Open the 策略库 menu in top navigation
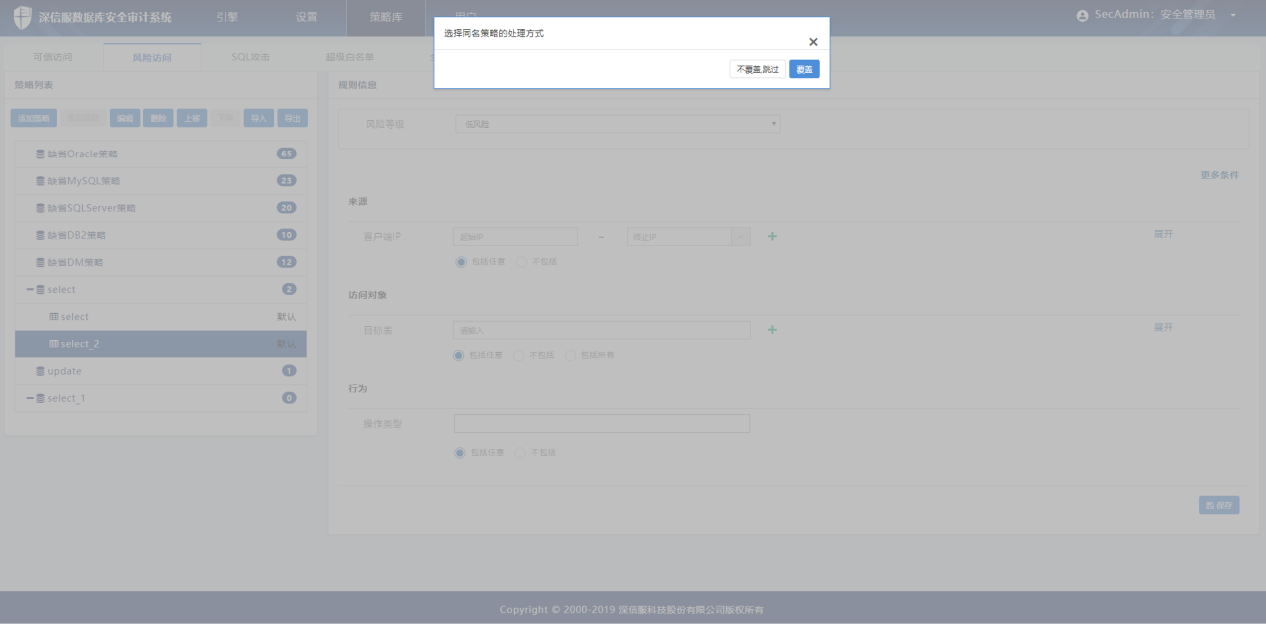 [x=385, y=17]
